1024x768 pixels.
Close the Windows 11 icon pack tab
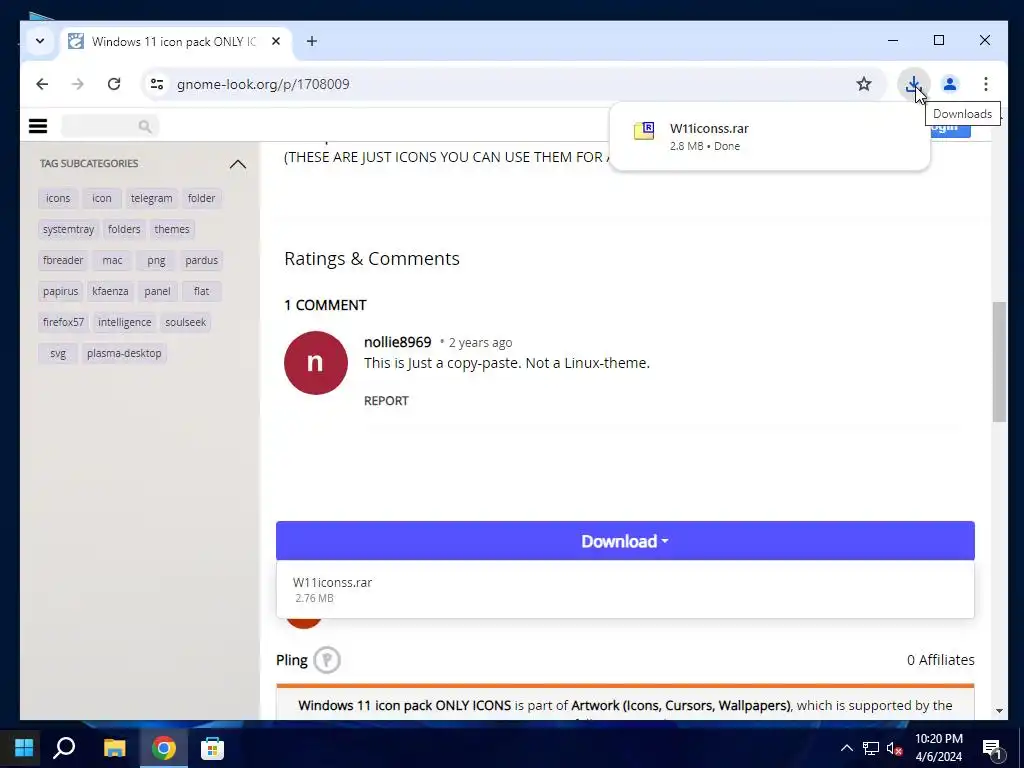pos(276,41)
